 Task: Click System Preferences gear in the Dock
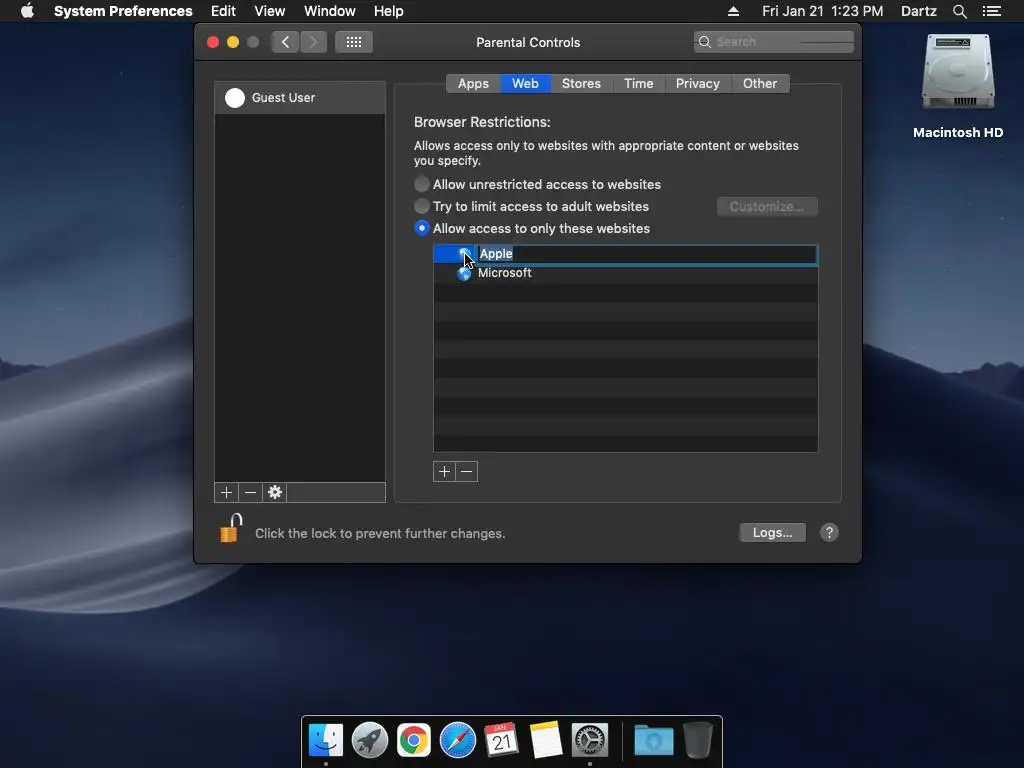(x=590, y=740)
